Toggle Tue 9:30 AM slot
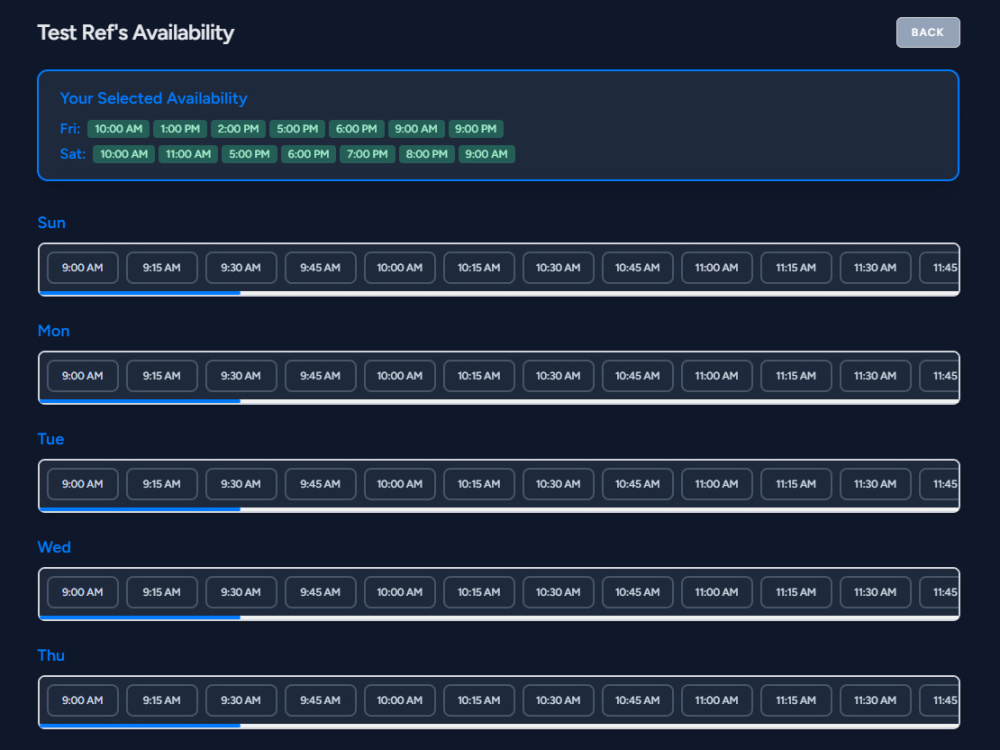This screenshot has width=1000, height=750. pos(241,484)
